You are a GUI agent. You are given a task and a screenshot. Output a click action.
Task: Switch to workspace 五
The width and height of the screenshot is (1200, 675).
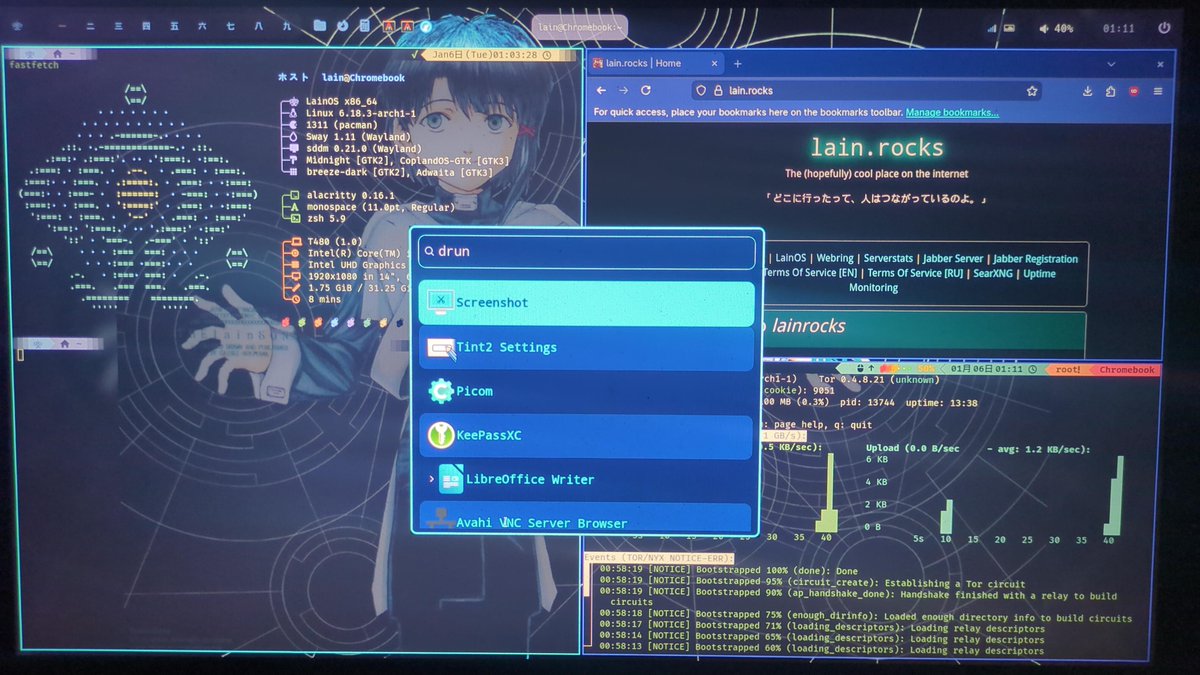tap(176, 27)
